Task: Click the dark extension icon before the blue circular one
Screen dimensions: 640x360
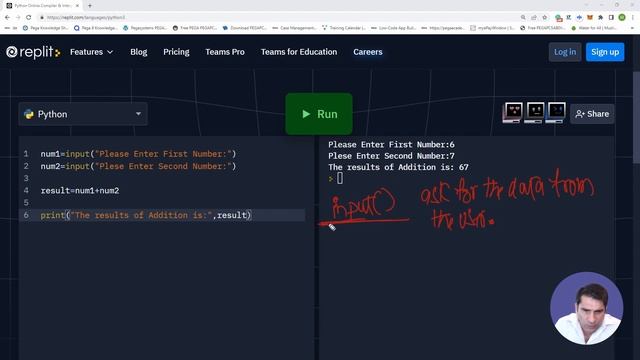Action: pyautogui.click(x=569, y=18)
